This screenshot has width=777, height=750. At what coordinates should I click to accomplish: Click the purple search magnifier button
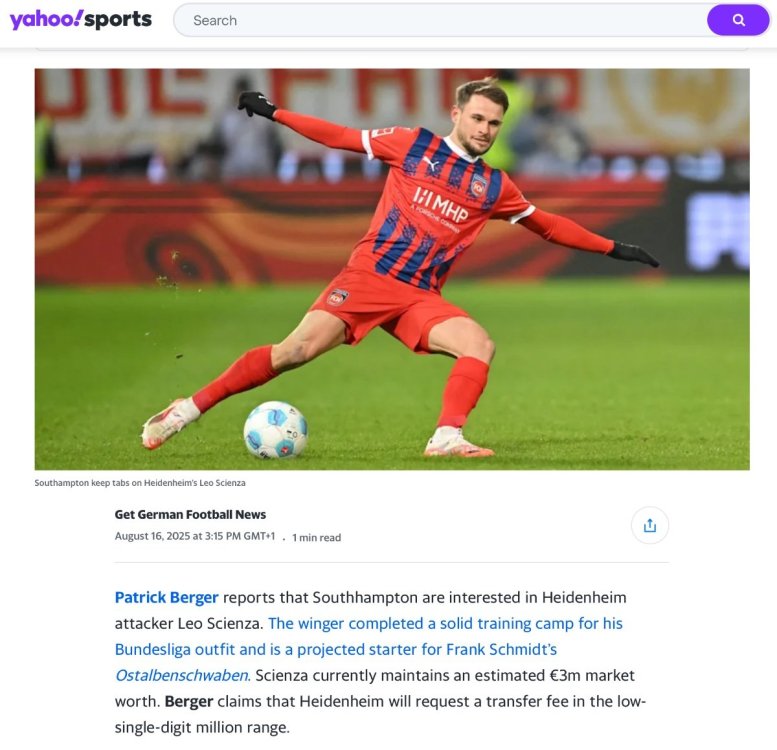point(738,20)
